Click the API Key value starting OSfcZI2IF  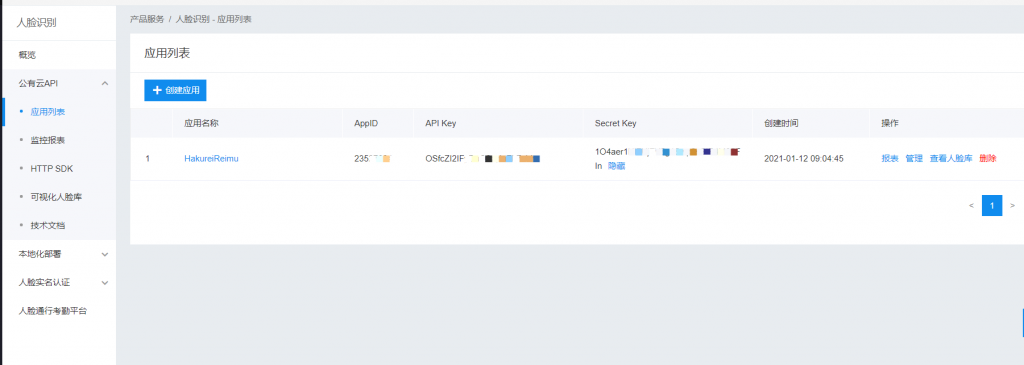pyautogui.click(x=483, y=158)
